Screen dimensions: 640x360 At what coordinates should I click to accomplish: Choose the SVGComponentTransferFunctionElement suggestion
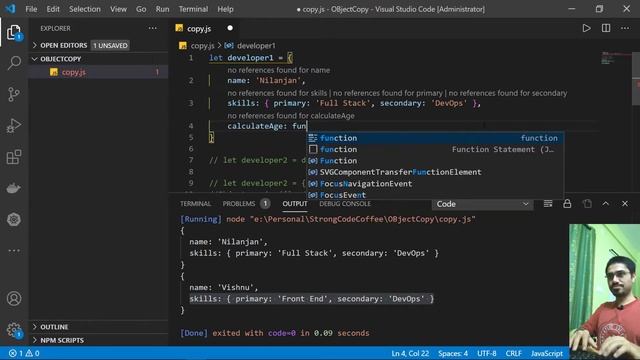(435, 172)
